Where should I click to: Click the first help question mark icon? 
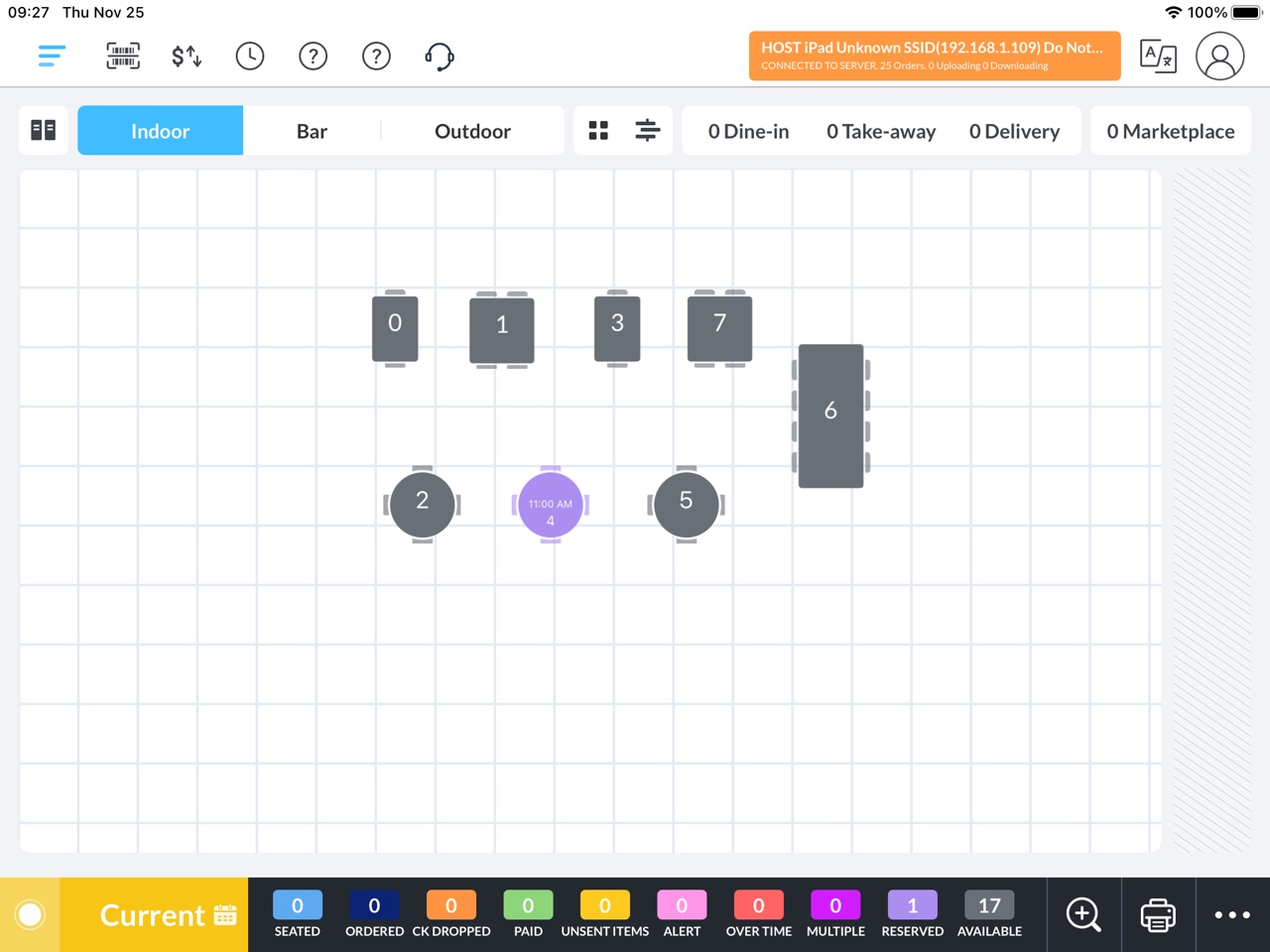[x=313, y=56]
